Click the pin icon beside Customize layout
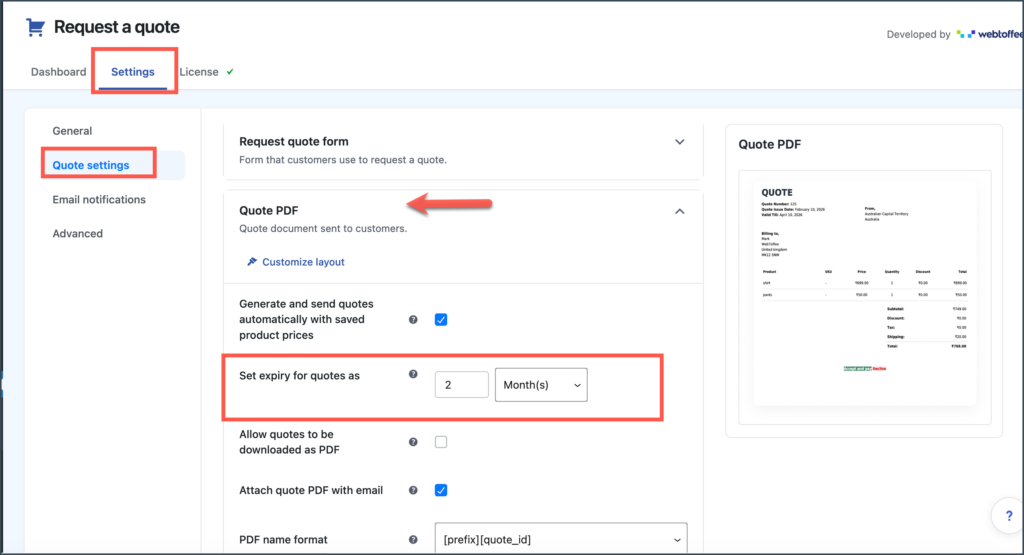The width and height of the screenshot is (1024, 555). [x=252, y=262]
